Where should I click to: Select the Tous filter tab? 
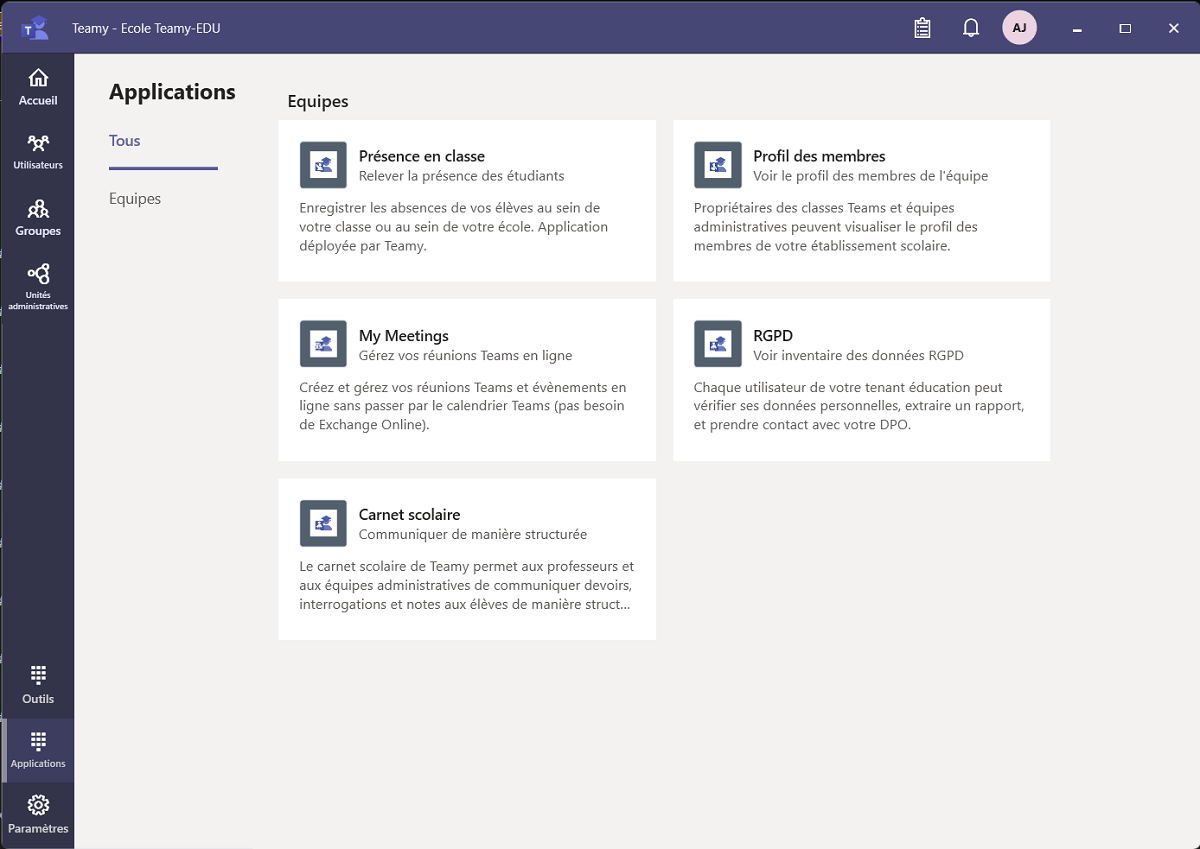[x=125, y=141]
